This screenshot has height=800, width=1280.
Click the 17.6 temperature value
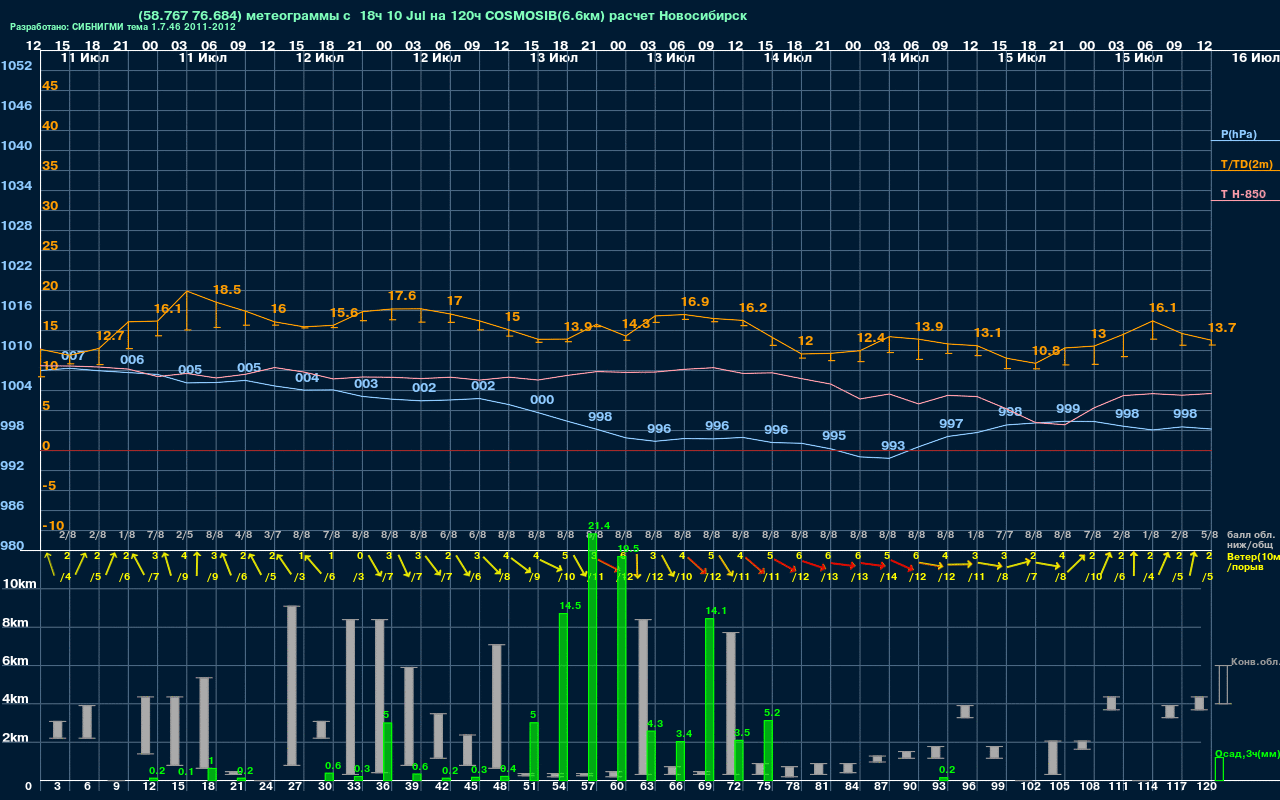tap(401, 296)
